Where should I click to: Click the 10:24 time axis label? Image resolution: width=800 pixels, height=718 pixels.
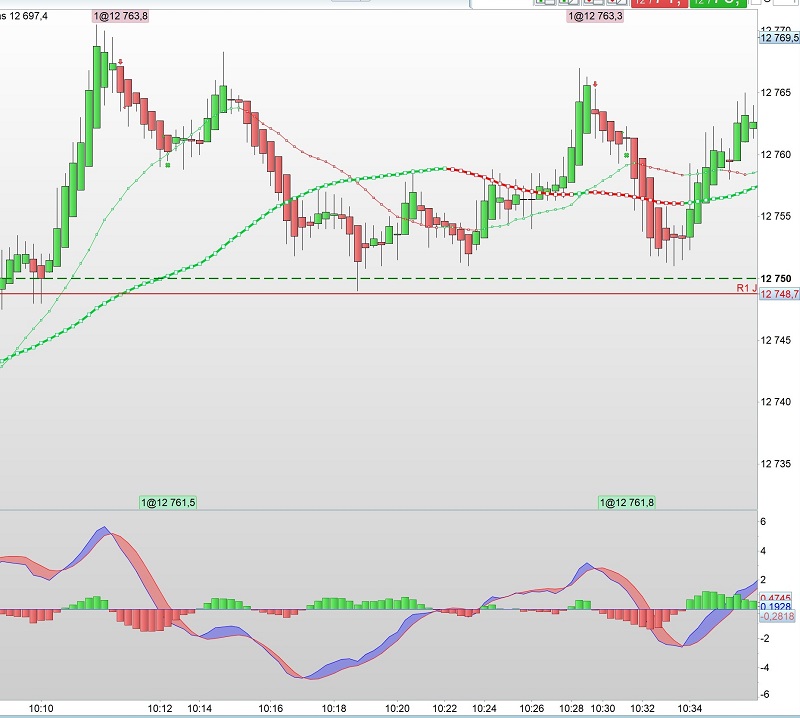(484, 708)
